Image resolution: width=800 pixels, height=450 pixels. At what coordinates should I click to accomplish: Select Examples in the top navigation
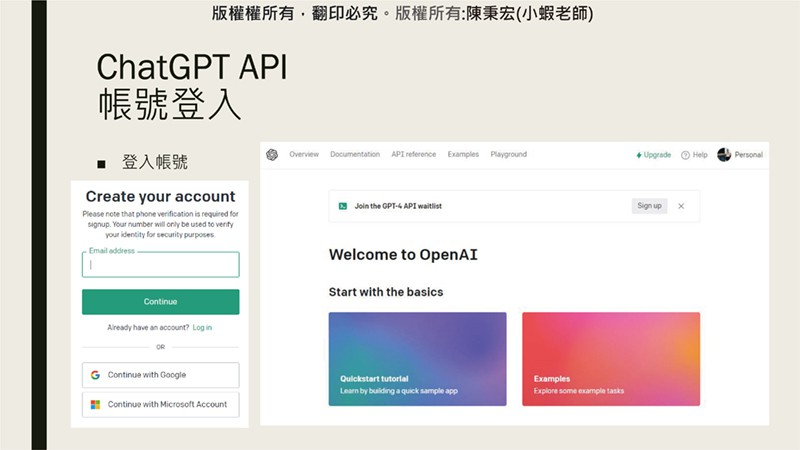point(463,154)
